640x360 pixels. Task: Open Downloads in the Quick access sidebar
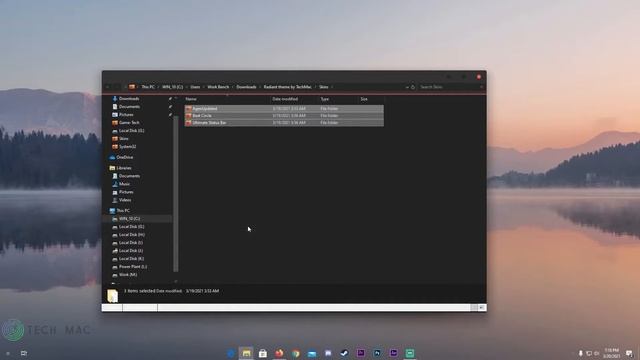pyautogui.click(x=129, y=99)
